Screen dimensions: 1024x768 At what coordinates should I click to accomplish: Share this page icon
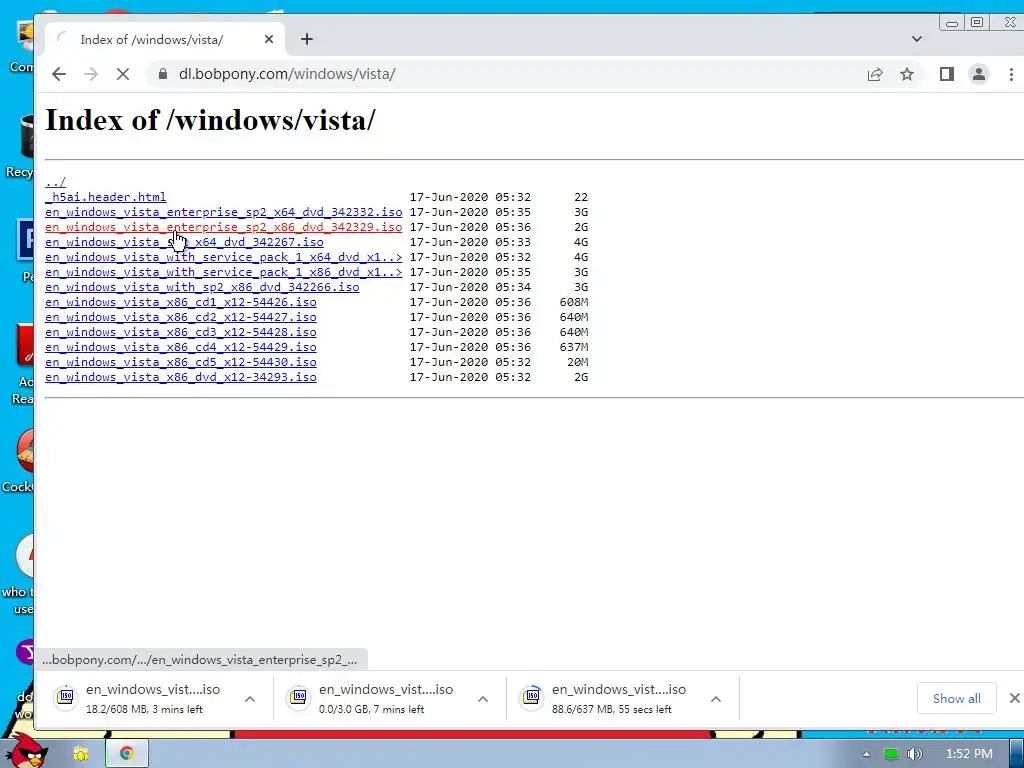click(x=875, y=74)
